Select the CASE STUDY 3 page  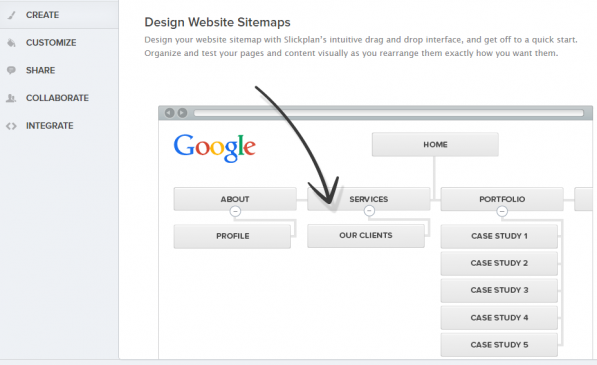pyautogui.click(x=499, y=290)
